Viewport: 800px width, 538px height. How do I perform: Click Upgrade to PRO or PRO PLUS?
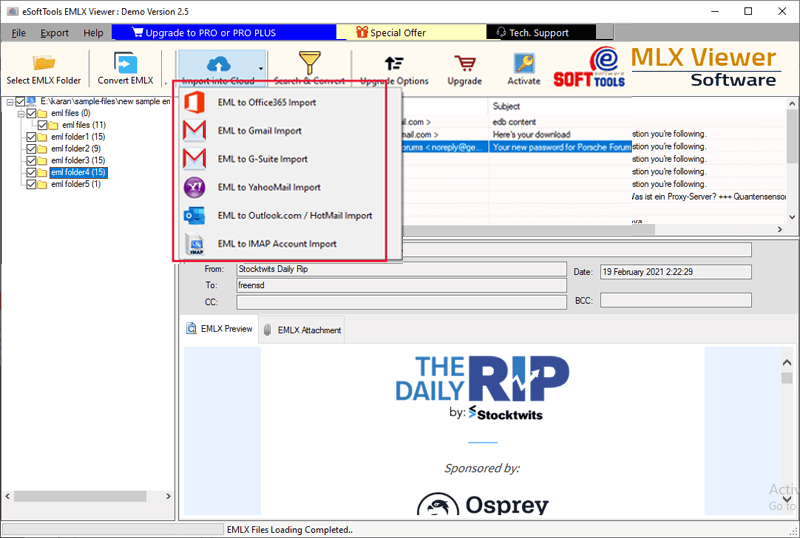click(223, 33)
